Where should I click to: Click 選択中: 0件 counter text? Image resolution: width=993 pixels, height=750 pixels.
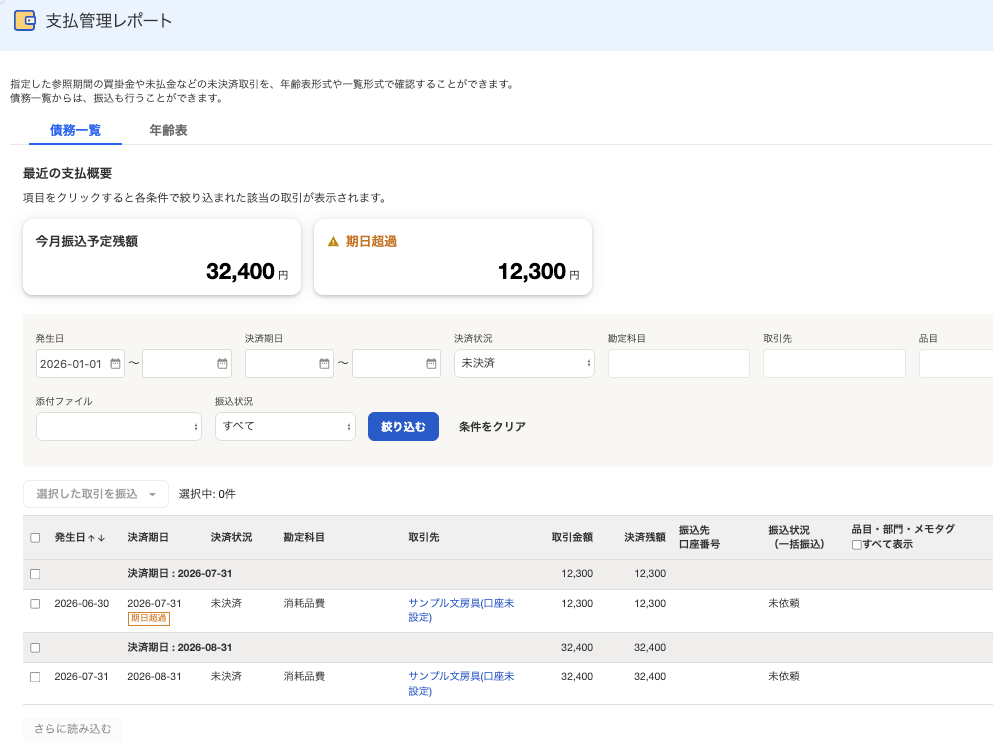tap(207, 494)
